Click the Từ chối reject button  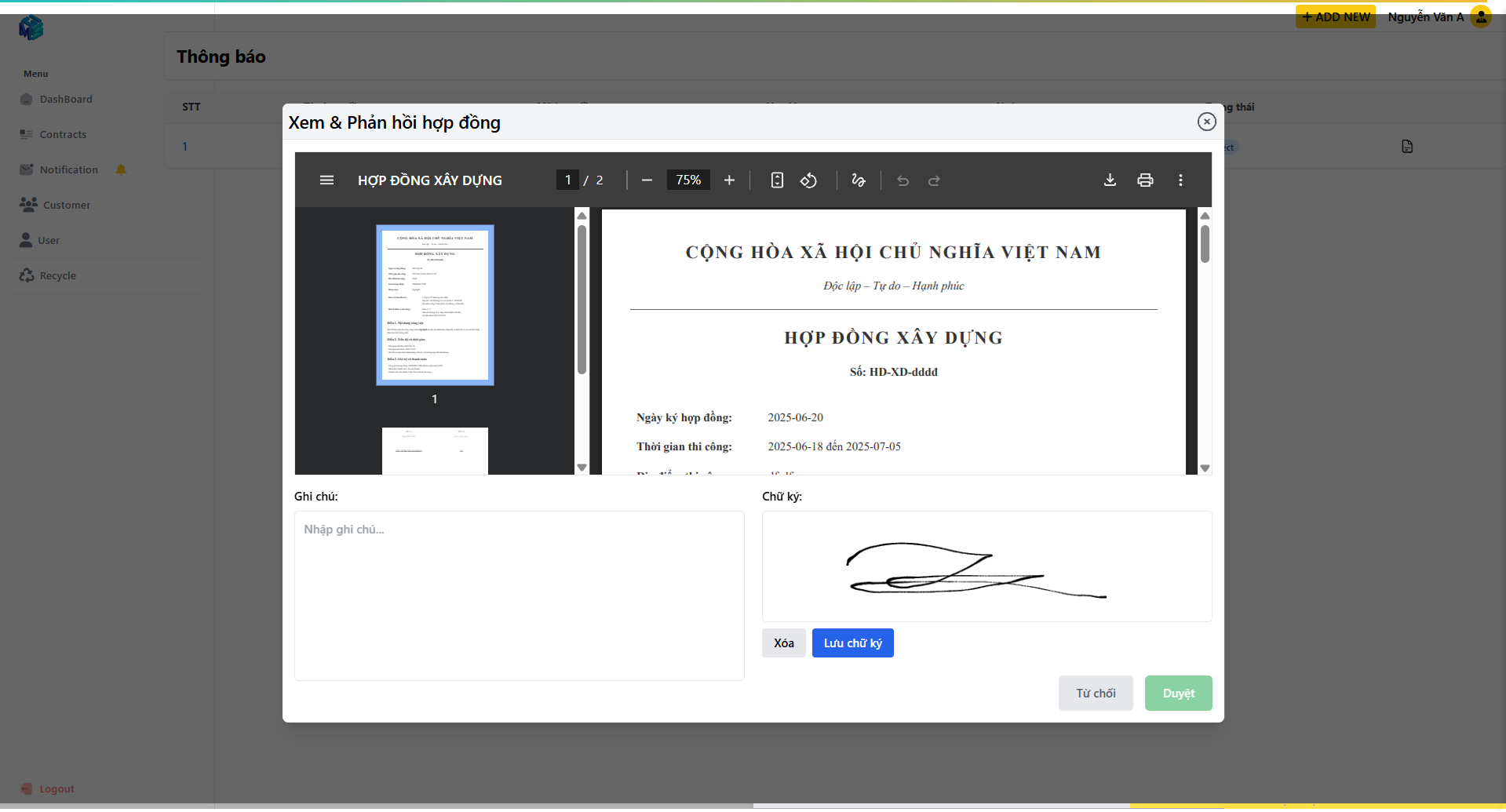coord(1095,694)
